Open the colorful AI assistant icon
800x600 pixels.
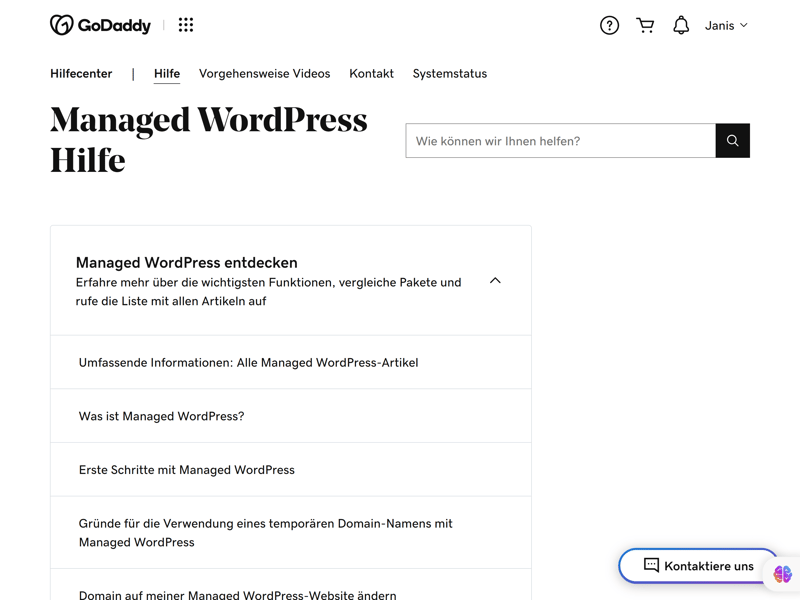point(783,574)
